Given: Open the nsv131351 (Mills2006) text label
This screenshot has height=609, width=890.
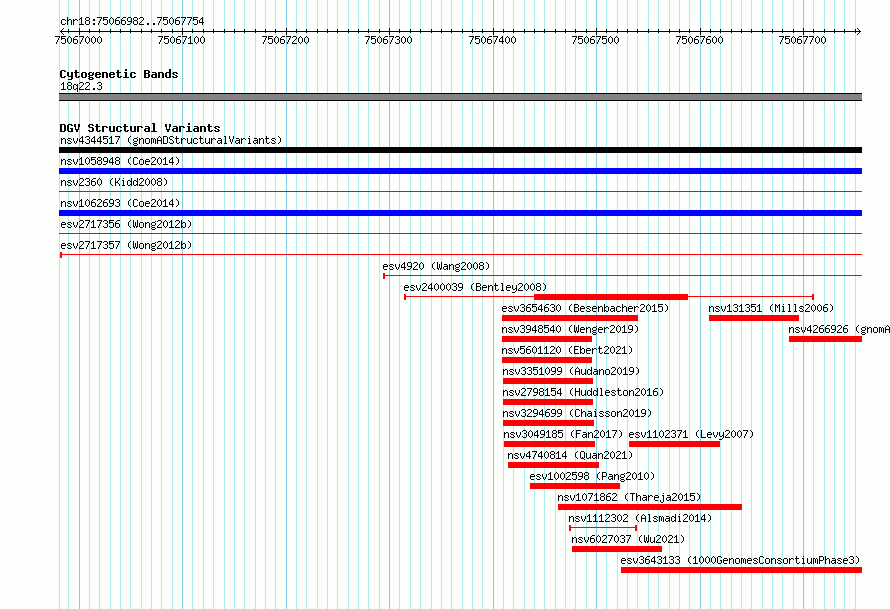Looking at the screenshot, I should click(x=771, y=308).
